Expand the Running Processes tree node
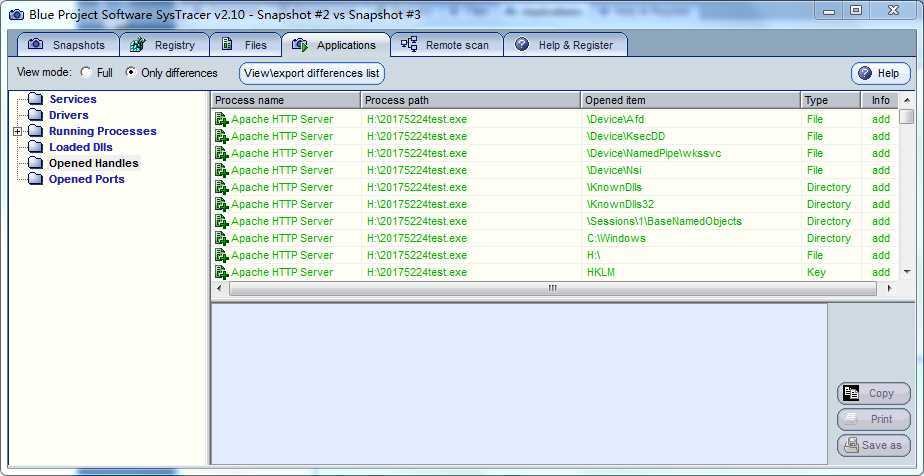This screenshot has width=924, height=476. coord(17,131)
